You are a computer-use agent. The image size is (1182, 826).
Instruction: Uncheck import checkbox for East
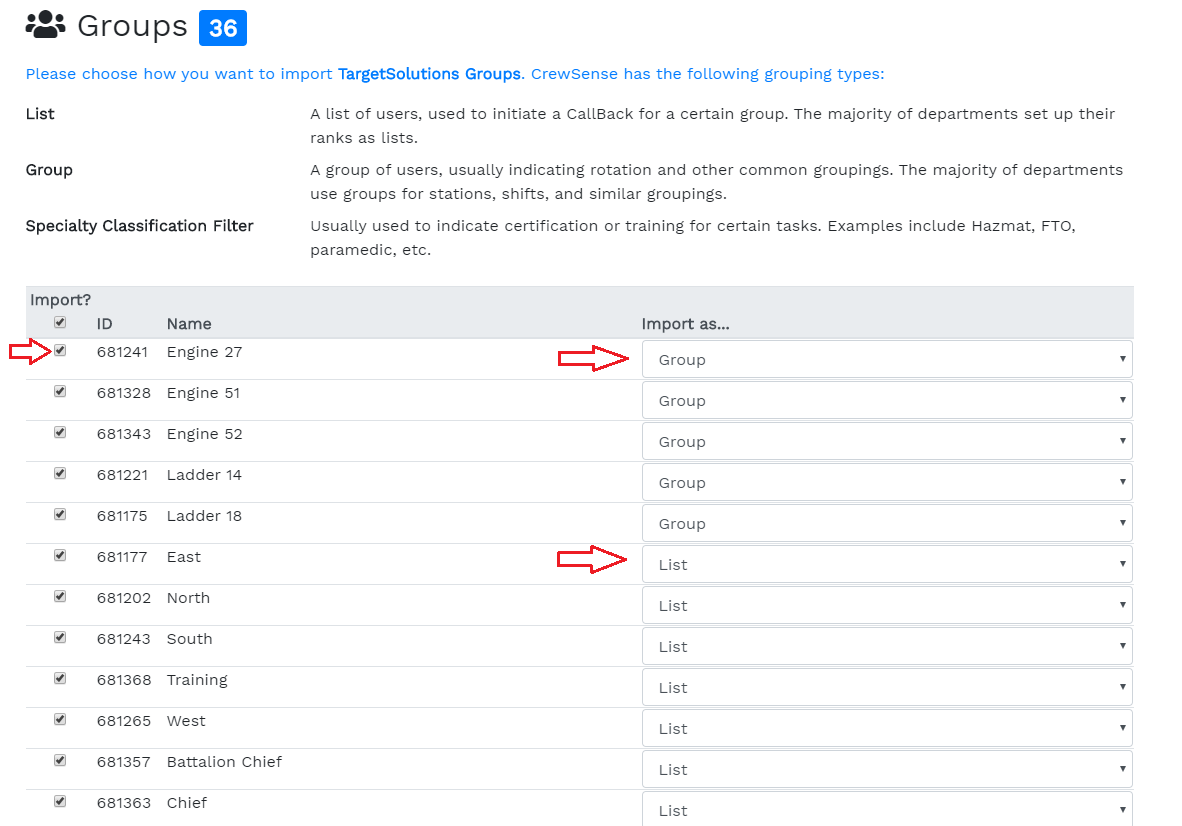[60, 555]
